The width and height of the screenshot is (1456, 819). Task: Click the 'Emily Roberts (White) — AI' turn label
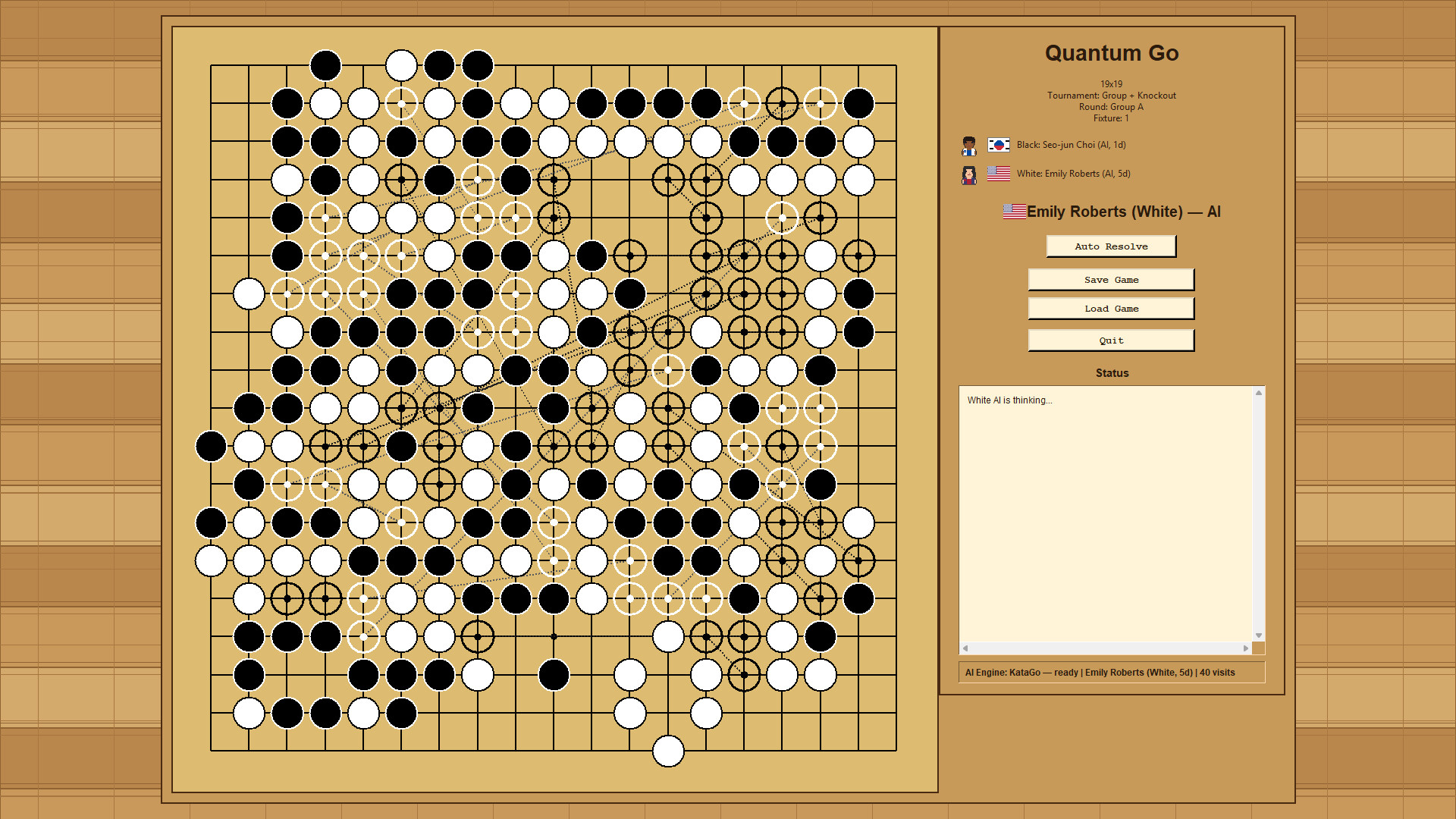coord(1123,212)
